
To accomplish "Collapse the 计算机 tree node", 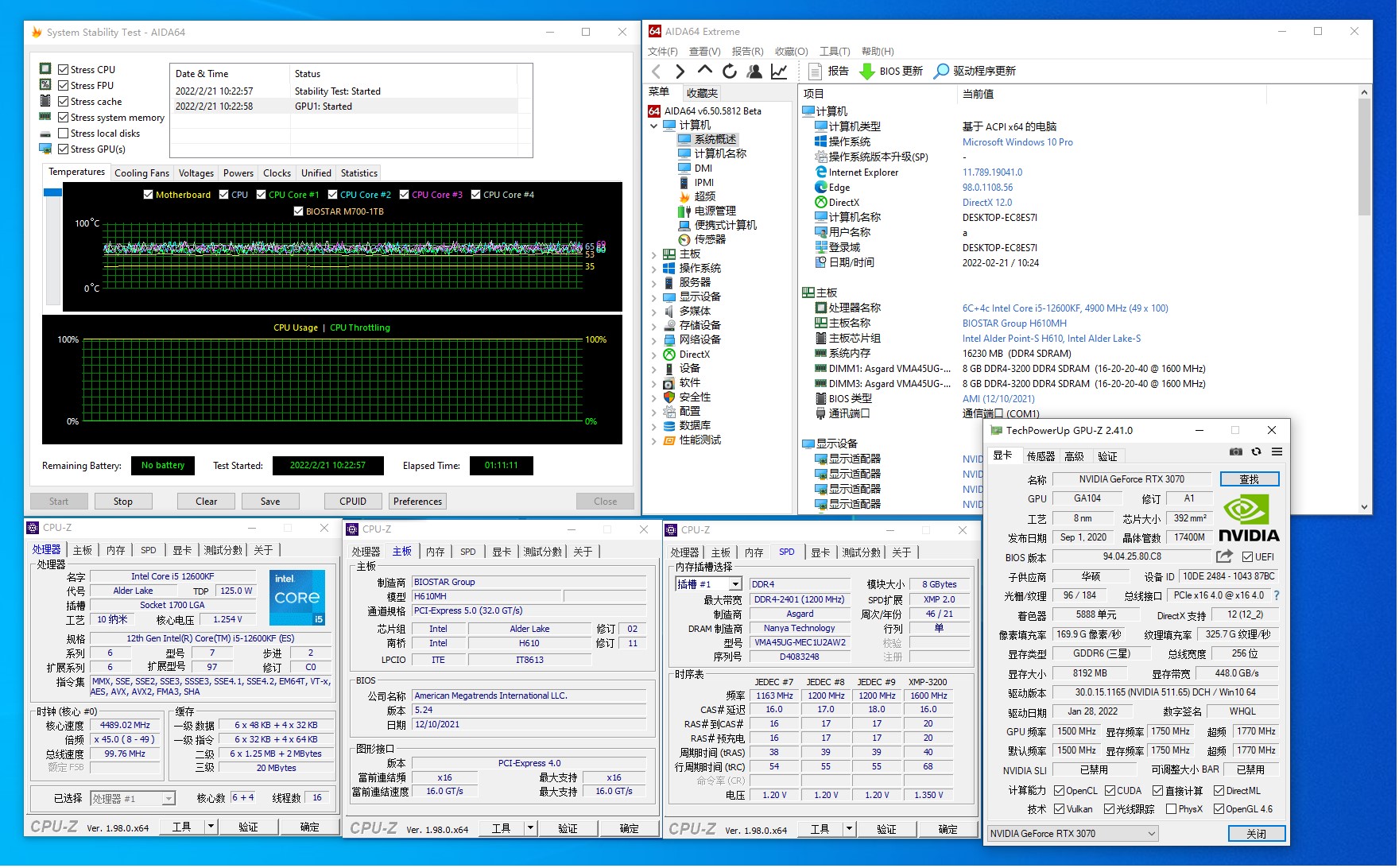I will pos(653,126).
